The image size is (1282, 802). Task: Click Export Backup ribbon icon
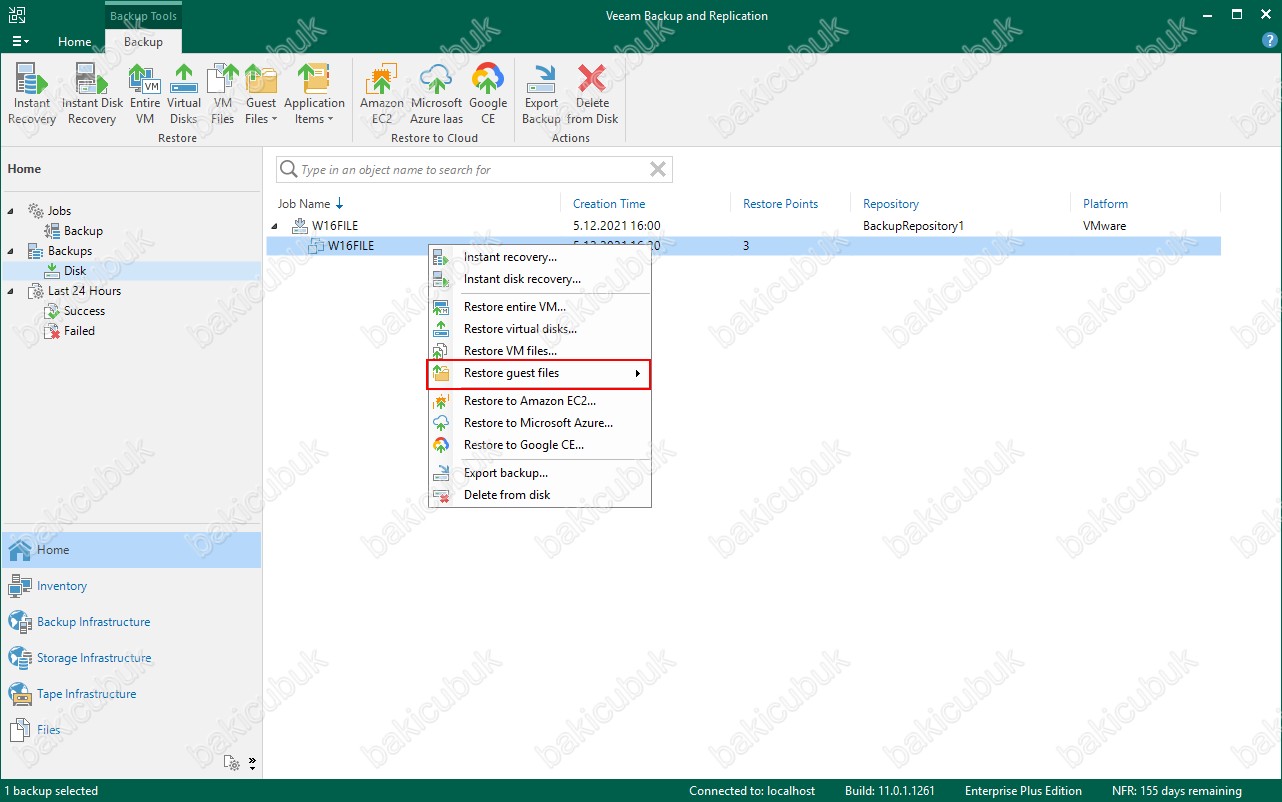(542, 95)
